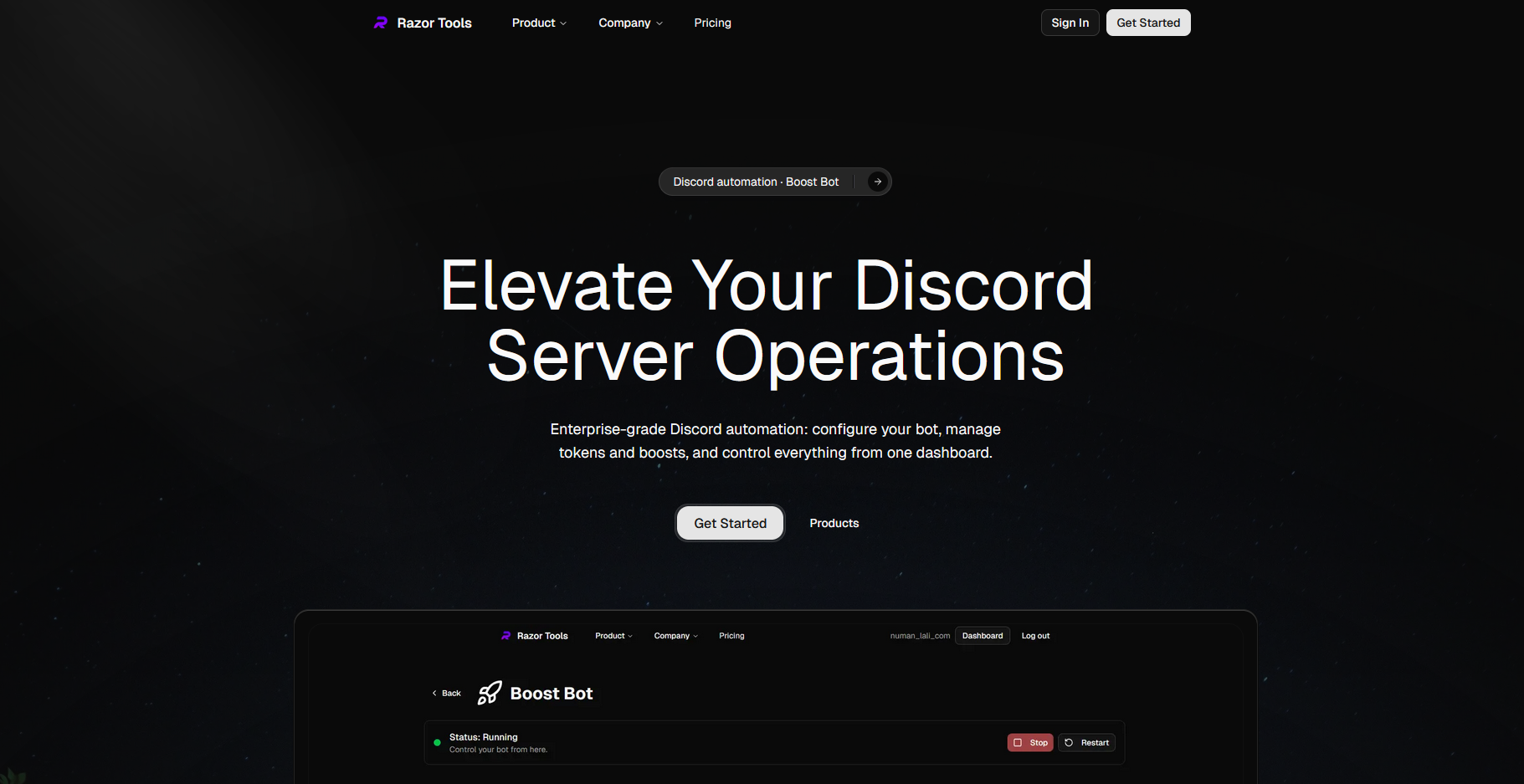The image size is (1524, 784).
Task: Click the 'Status: Running' text
Action: 483,737
